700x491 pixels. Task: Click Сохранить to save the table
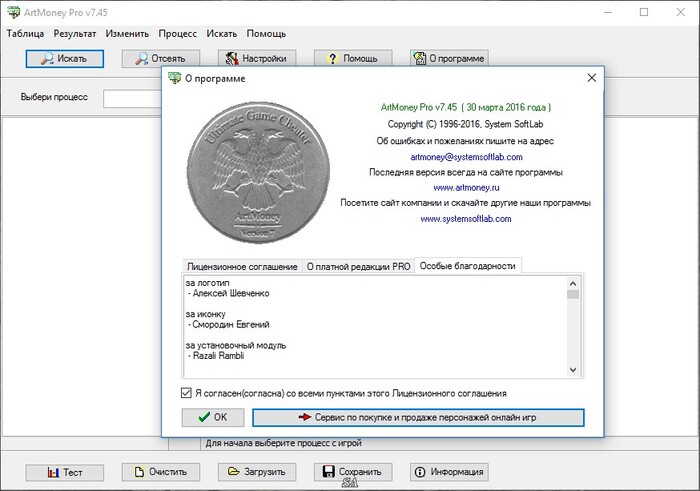(352, 472)
